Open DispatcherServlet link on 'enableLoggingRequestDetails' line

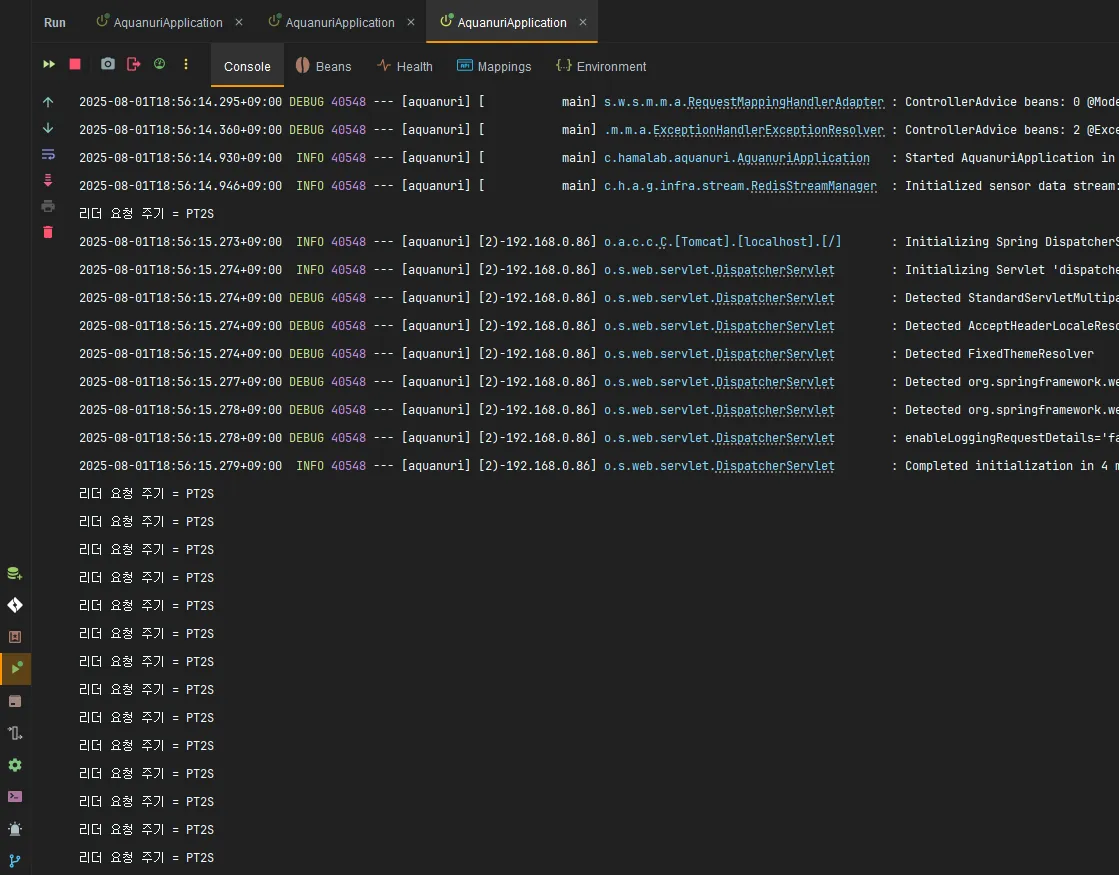(775, 438)
